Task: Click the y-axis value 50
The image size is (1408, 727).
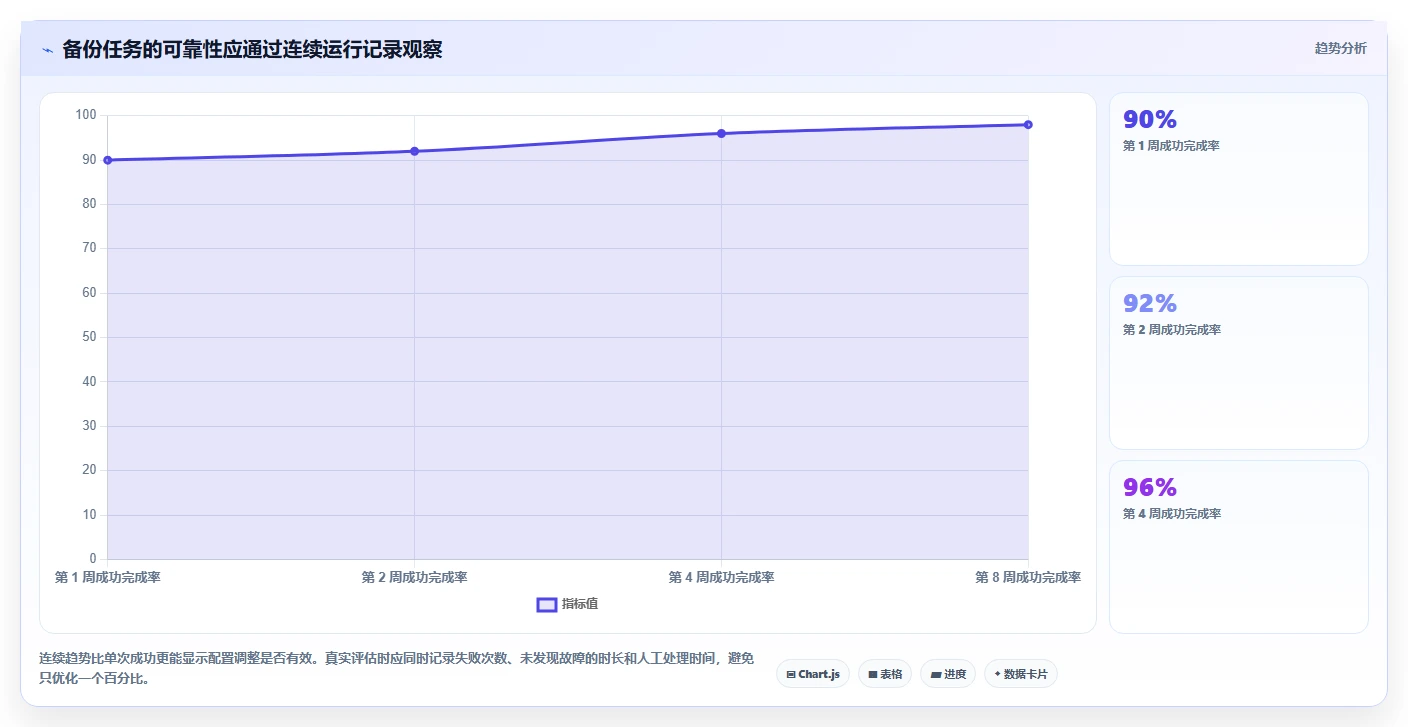Action: (x=89, y=337)
